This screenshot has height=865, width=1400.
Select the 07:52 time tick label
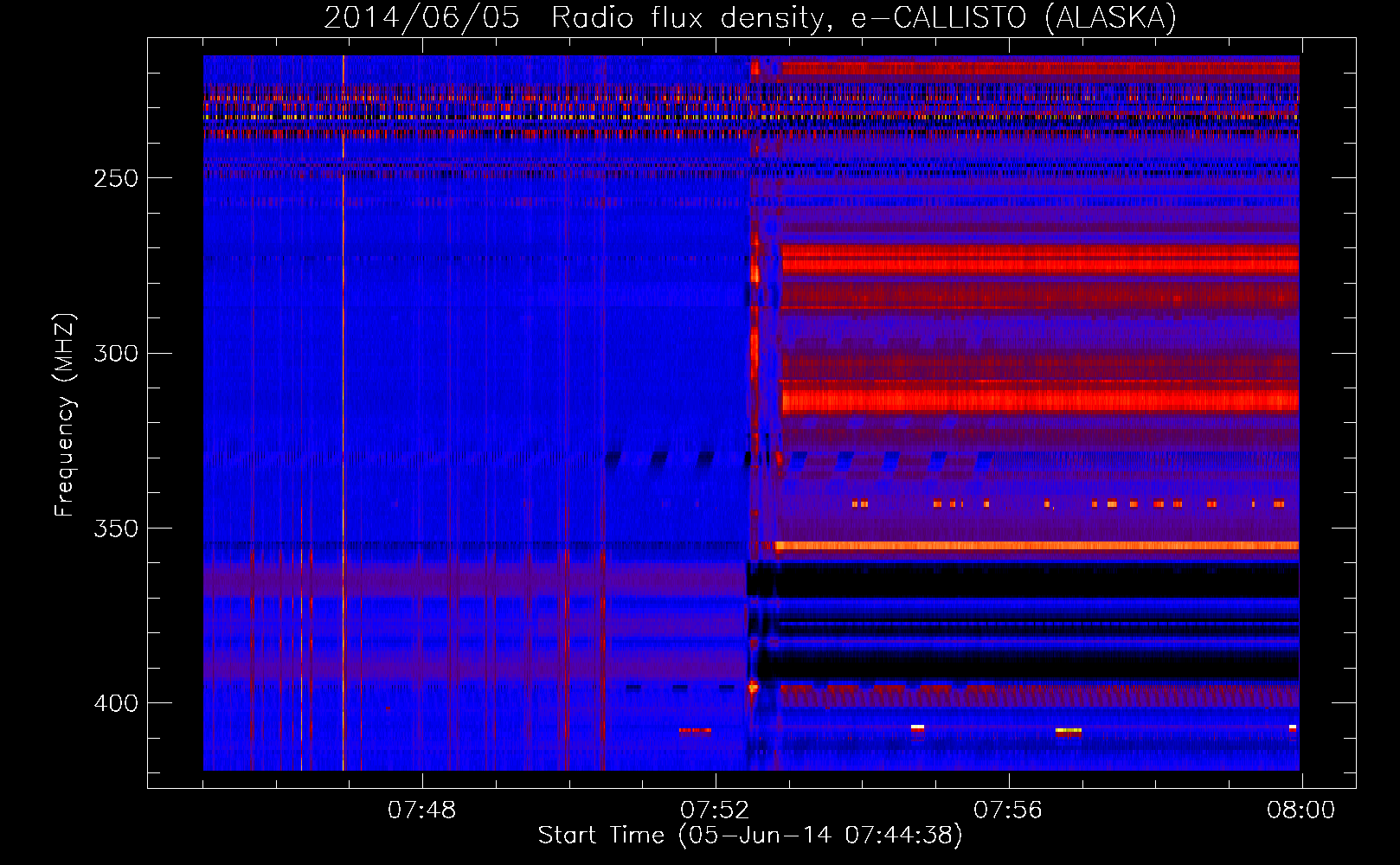point(714,811)
